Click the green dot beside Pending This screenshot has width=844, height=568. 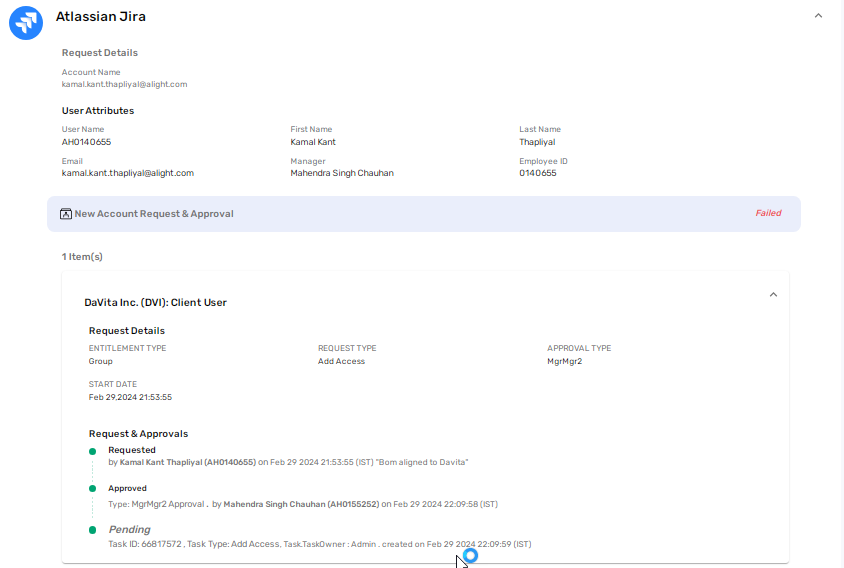(93, 530)
